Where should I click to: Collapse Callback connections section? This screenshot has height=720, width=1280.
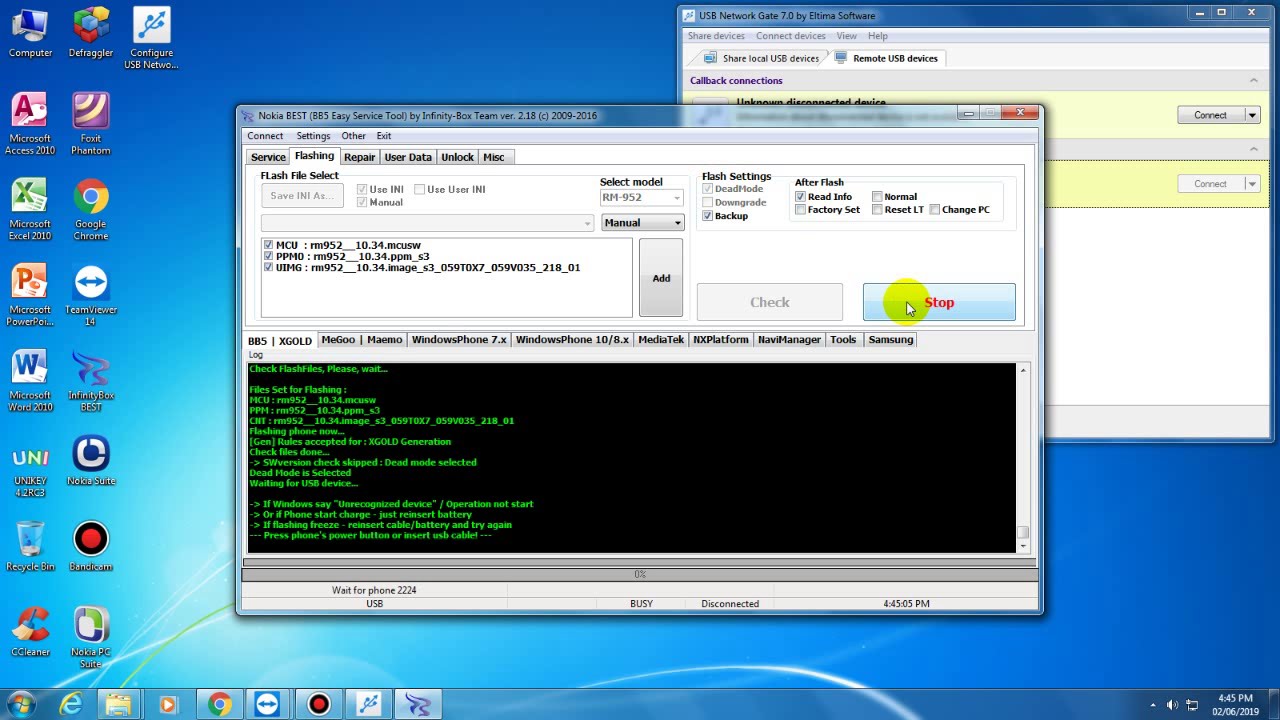pos(1253,81)
